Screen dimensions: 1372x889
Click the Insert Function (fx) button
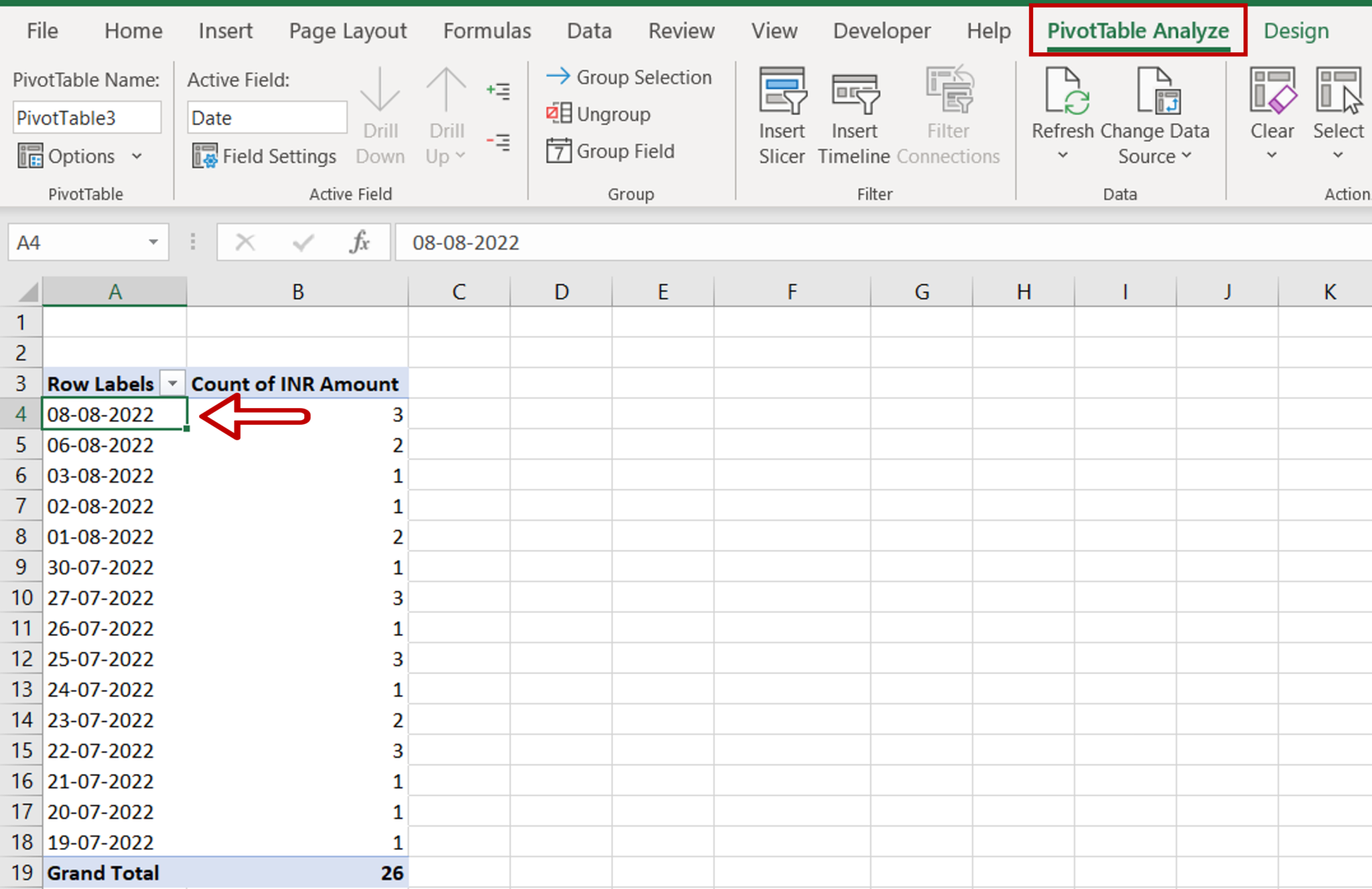[x=360, y=243]
